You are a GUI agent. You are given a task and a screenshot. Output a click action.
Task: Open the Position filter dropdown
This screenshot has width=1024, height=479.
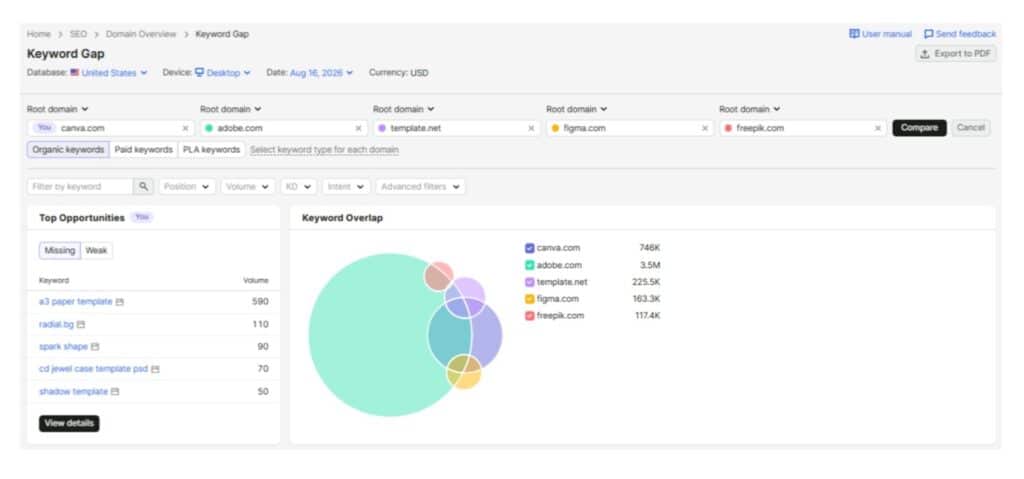(x=187, y=187)
